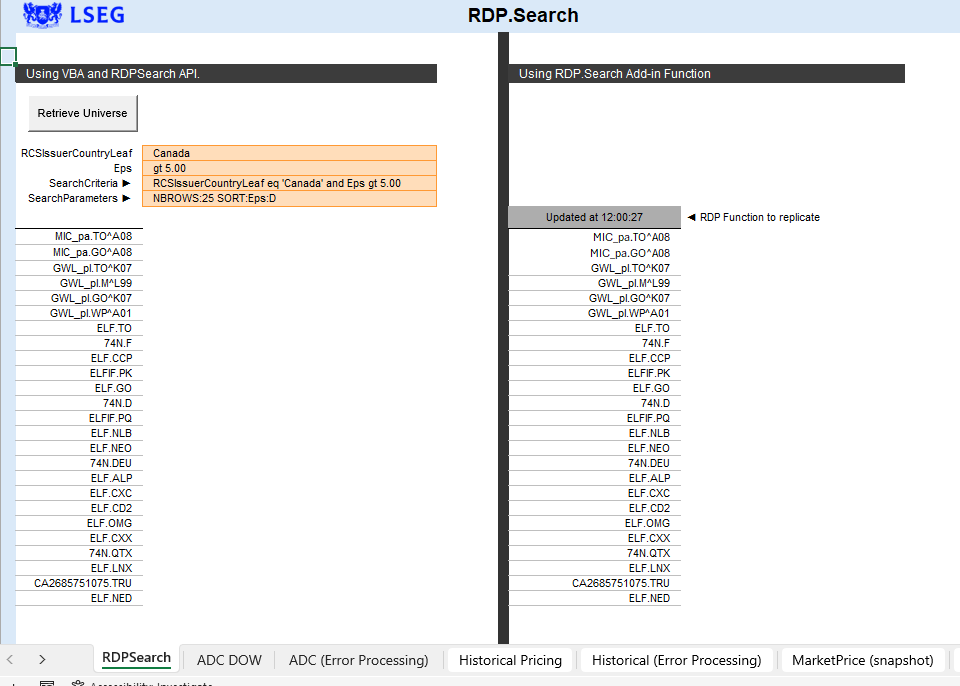Select ELF.CD2 in the Add-in Function results
This screenshot has height=686, width=960.
tap(594, 508)
